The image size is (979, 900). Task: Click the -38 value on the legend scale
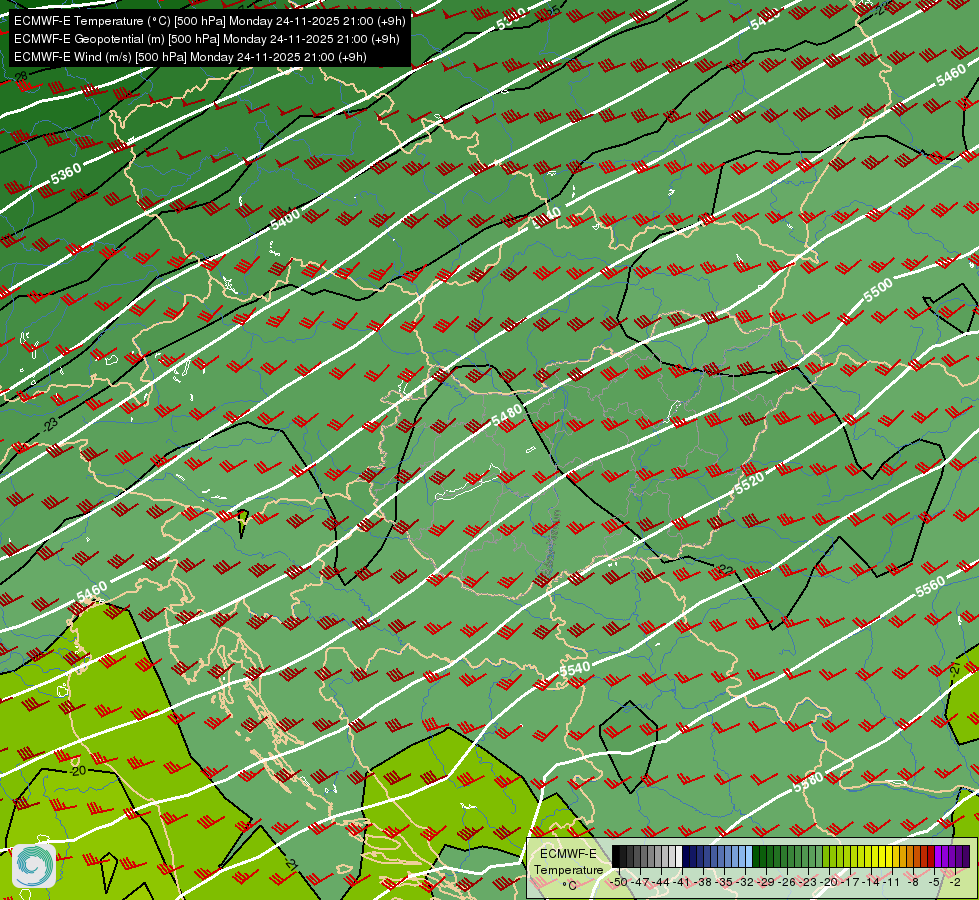[702, 883]
